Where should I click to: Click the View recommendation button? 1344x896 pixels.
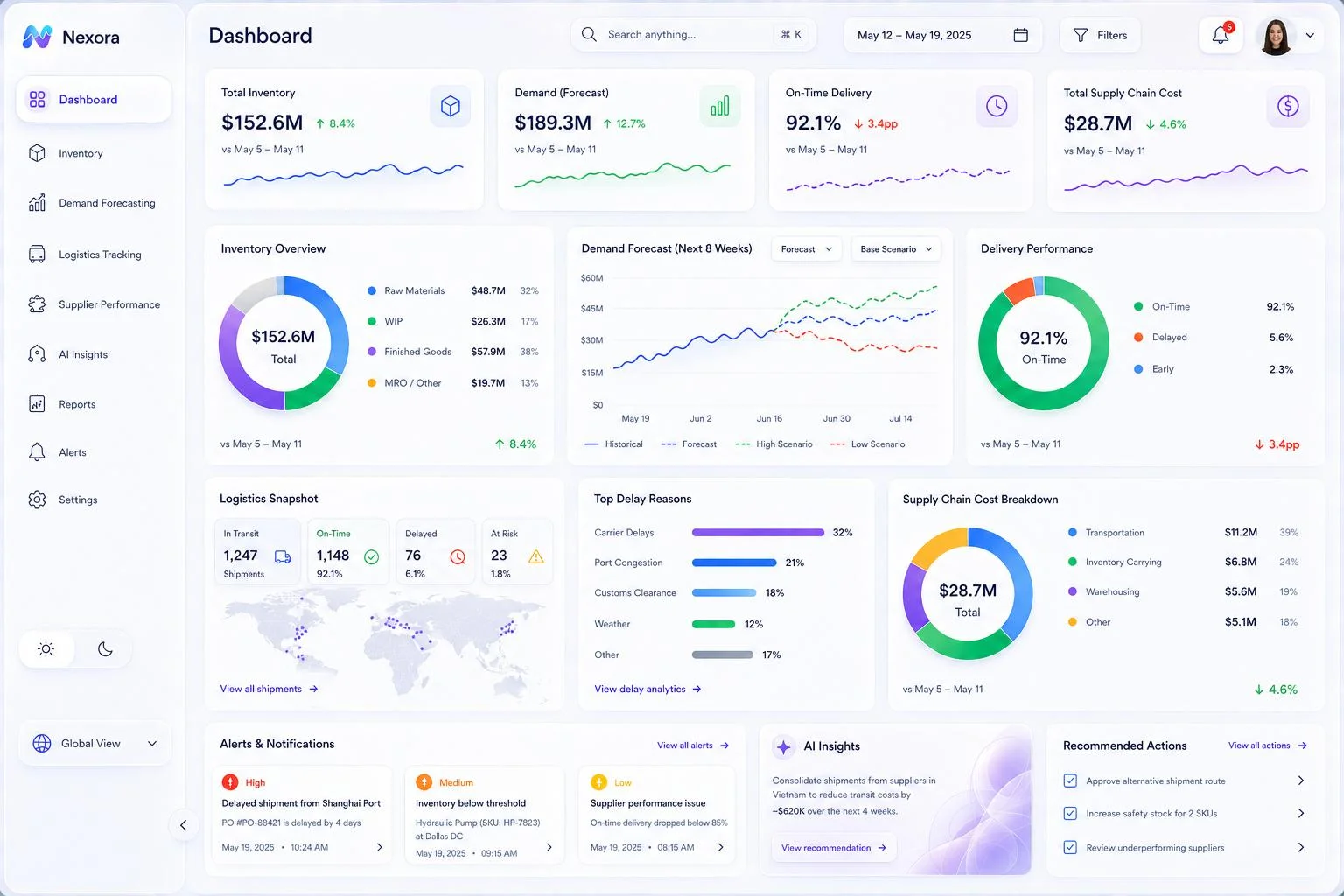[x=833, y=848]
